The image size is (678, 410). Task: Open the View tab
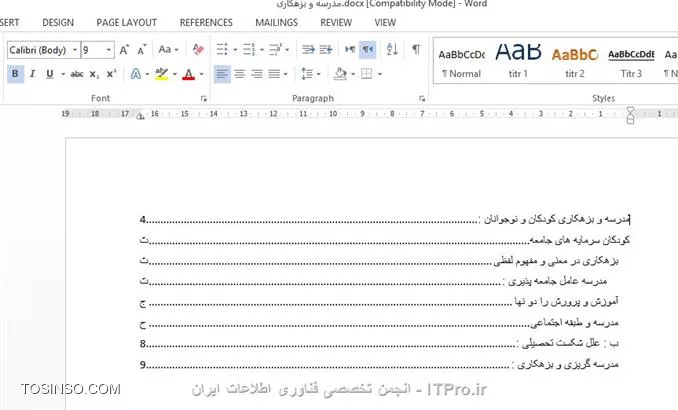coord(385,22)
